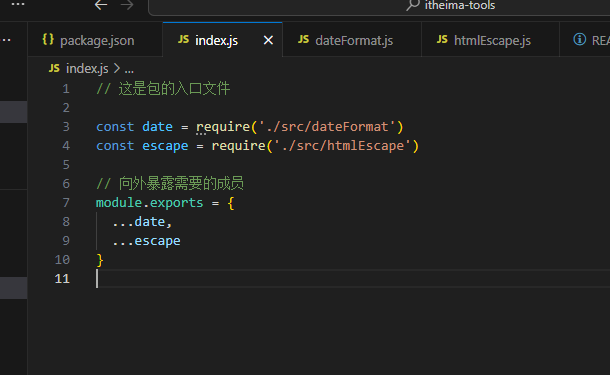Click the JS icon on the dateFormat.js tab

(x=303, y=39)
